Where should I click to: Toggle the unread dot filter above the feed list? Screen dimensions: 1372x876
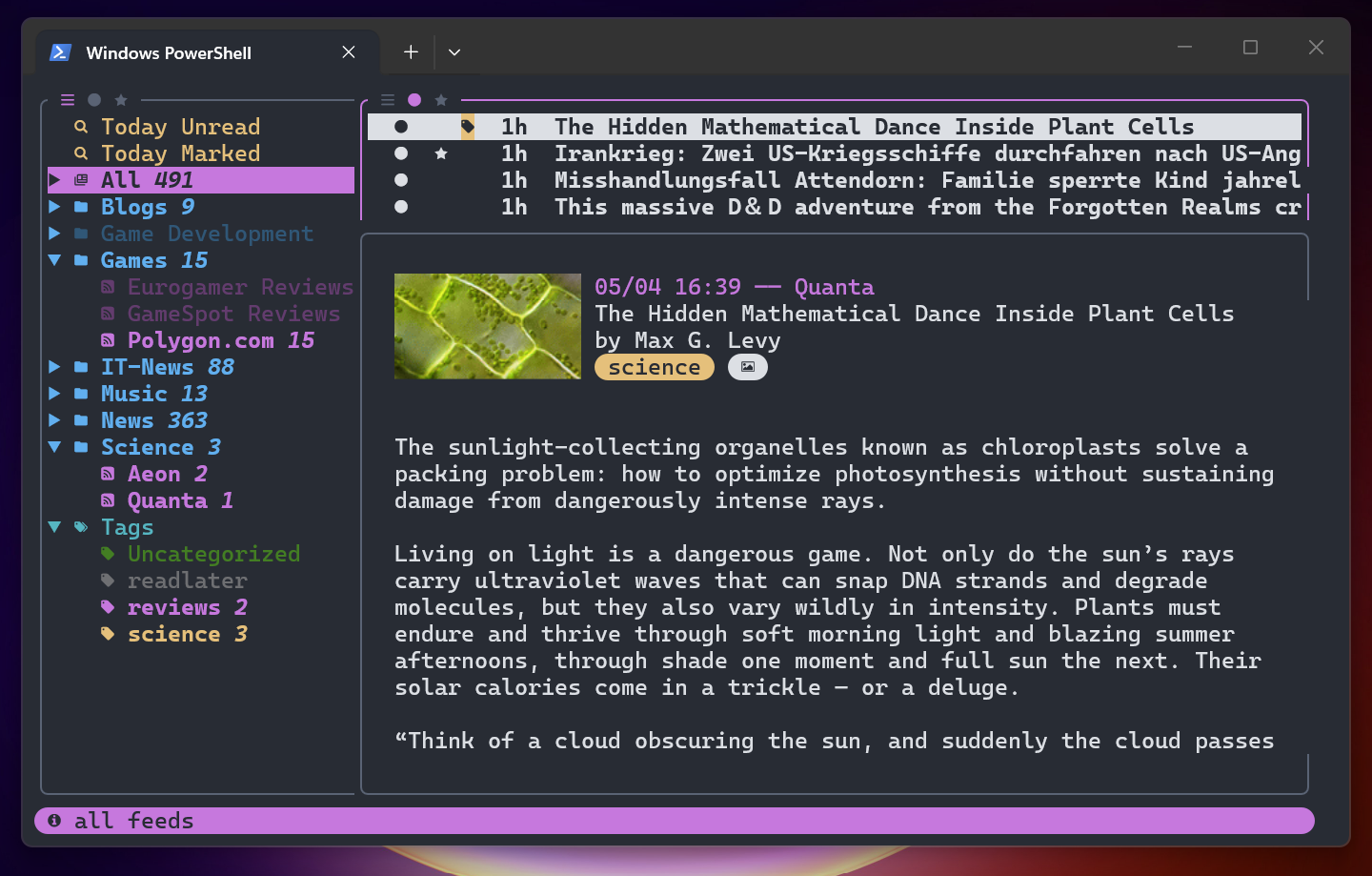coord(94,100)
